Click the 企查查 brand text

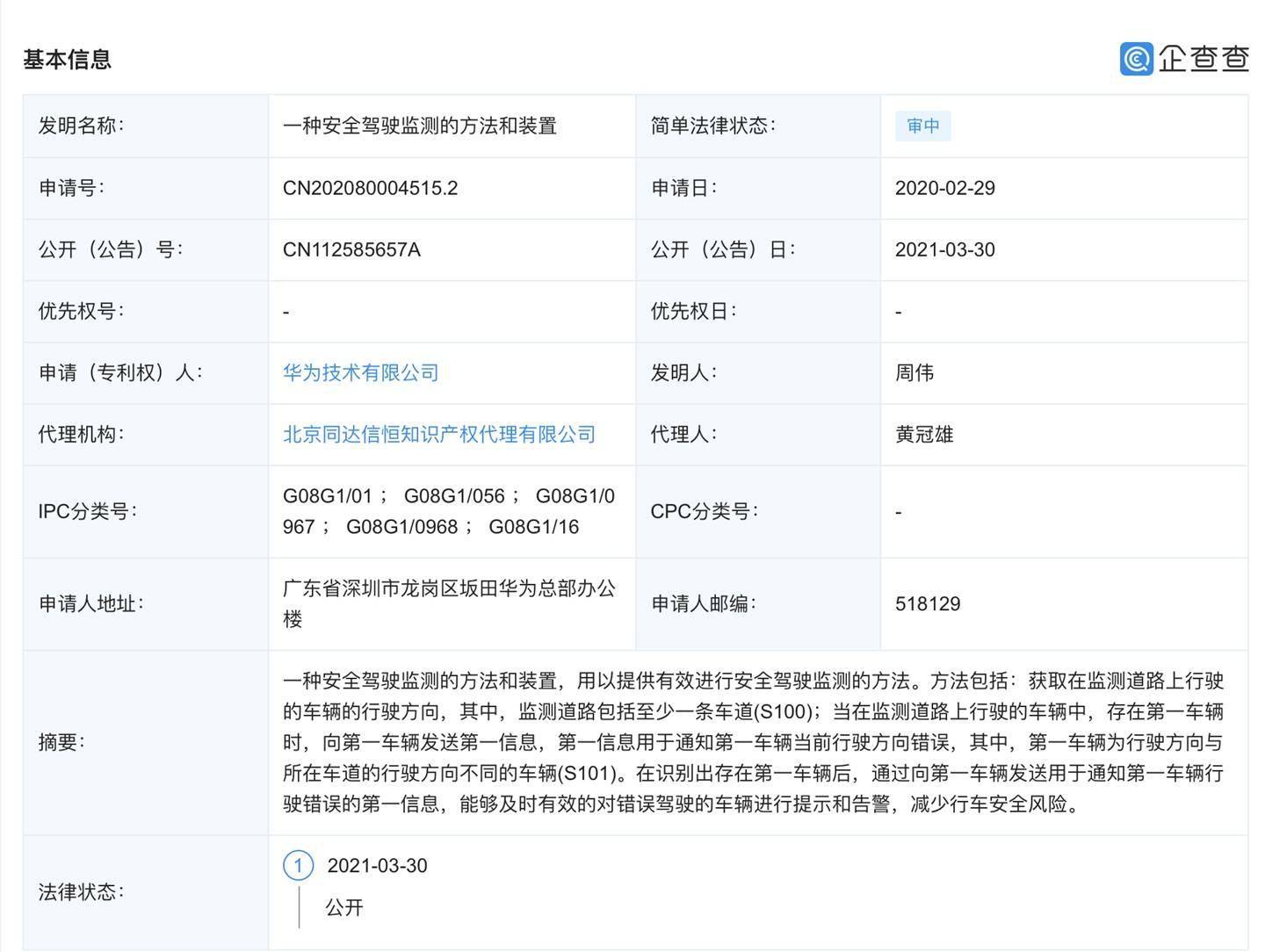coord(1203,59)
